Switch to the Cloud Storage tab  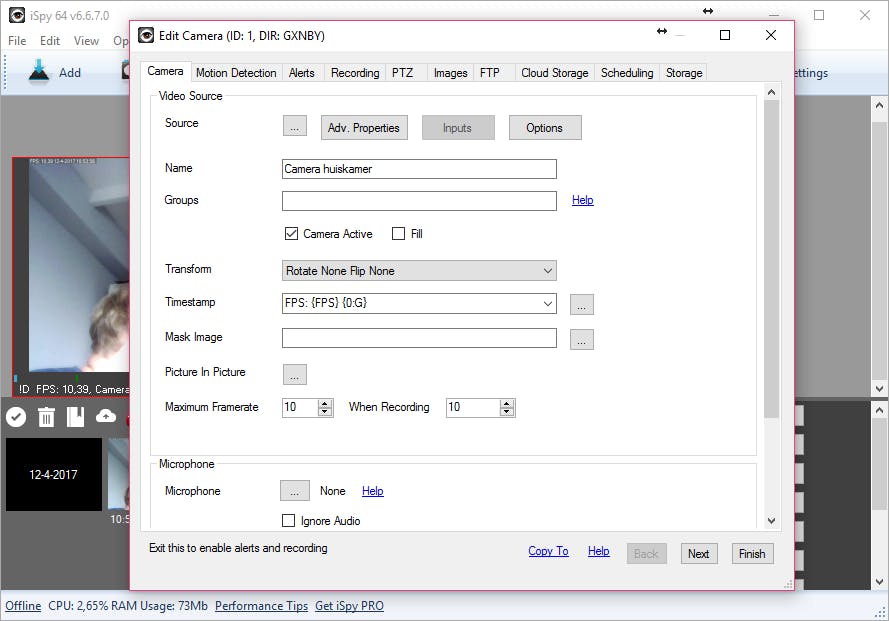(x=554, y=73)
